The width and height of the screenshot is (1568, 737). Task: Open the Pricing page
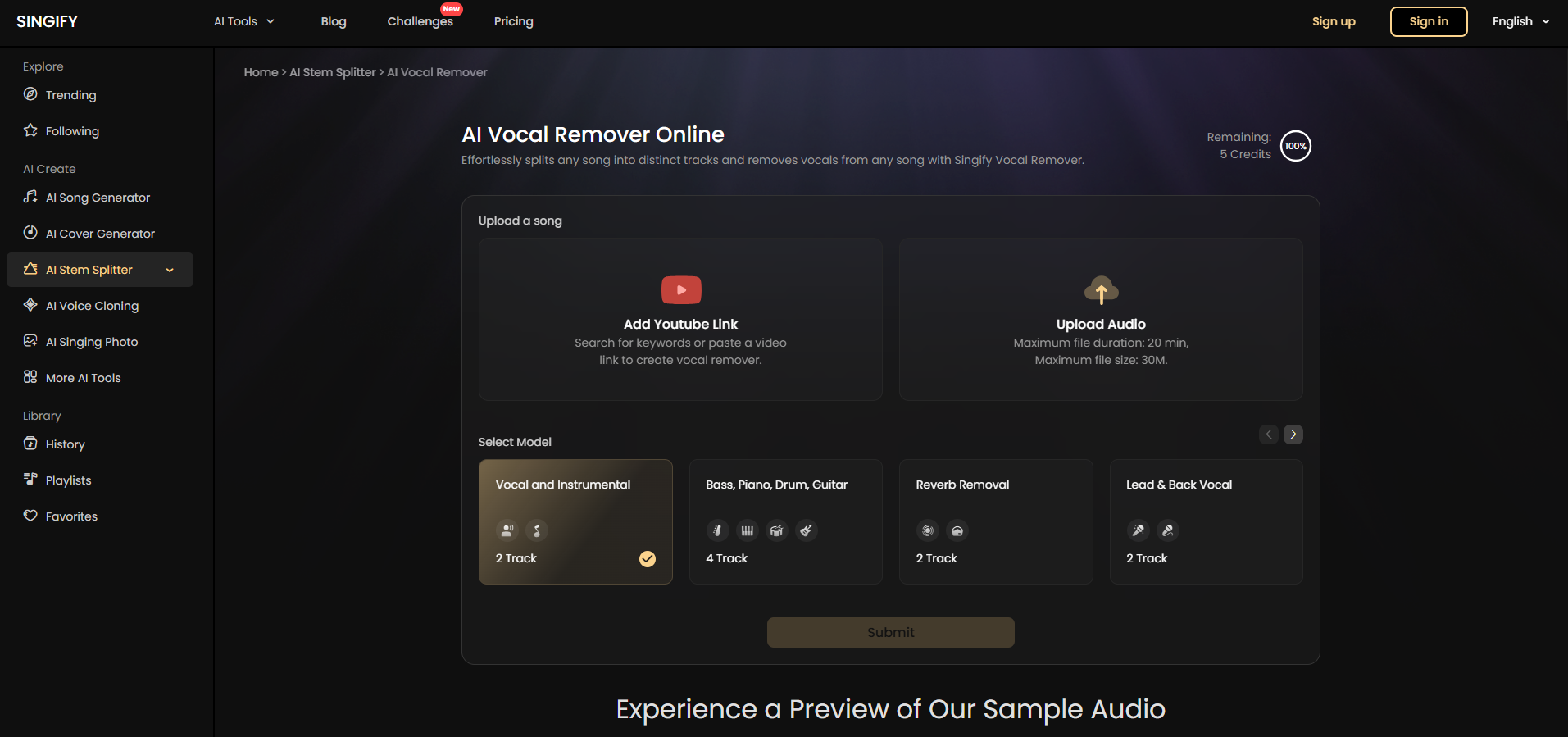(514, 21)
